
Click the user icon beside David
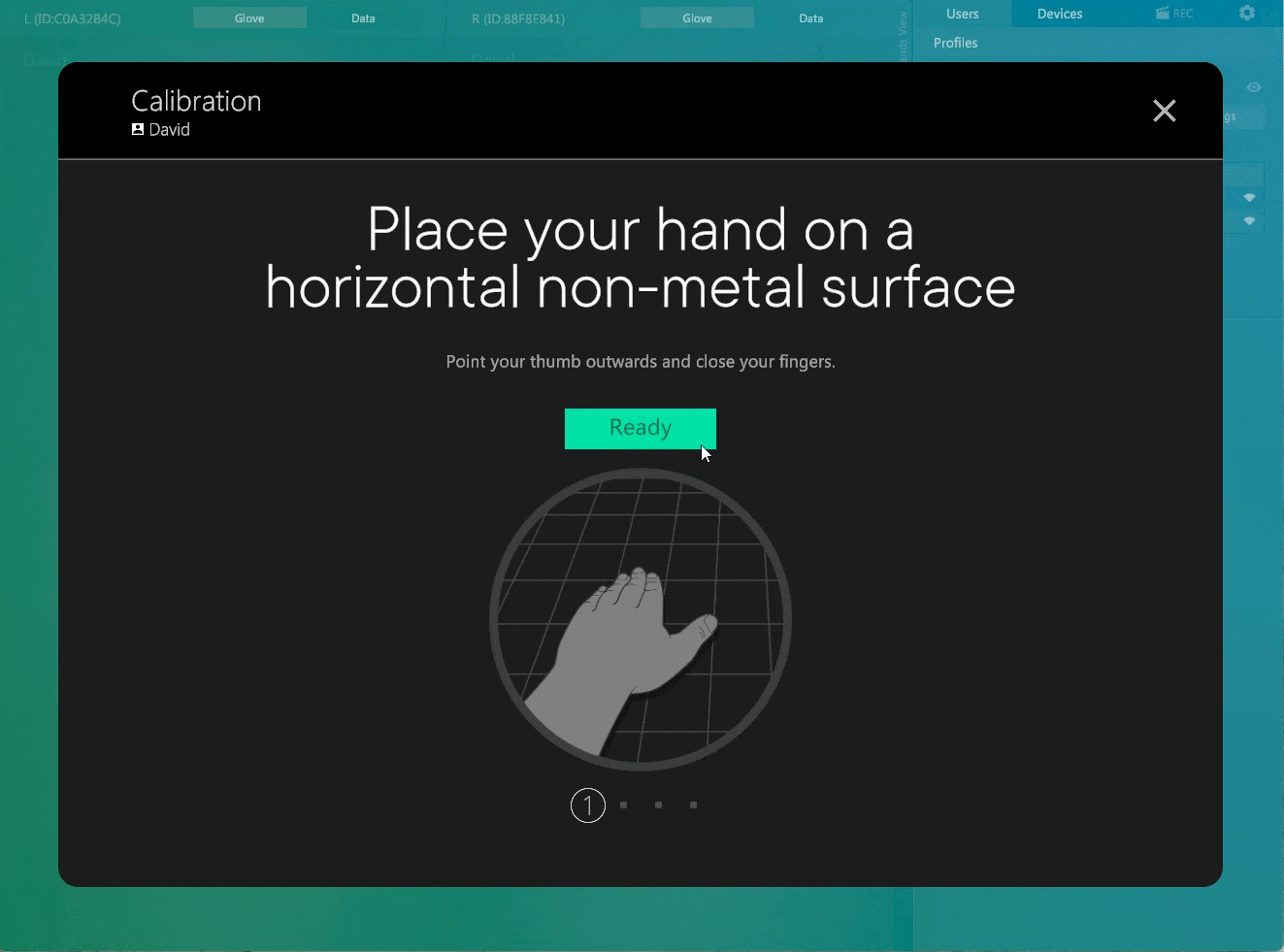138,129
